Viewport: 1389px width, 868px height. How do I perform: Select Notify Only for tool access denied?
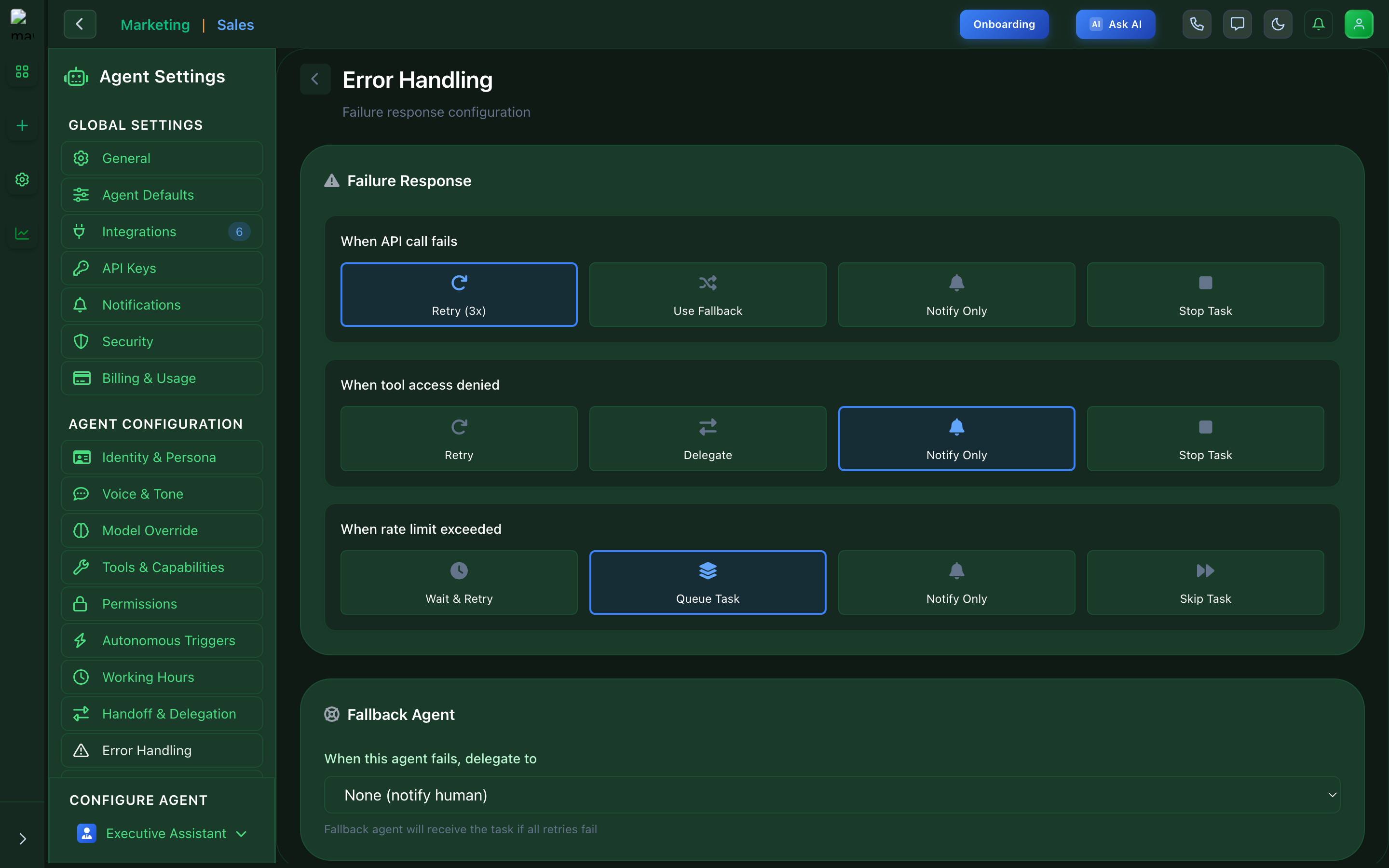(956, 439)
